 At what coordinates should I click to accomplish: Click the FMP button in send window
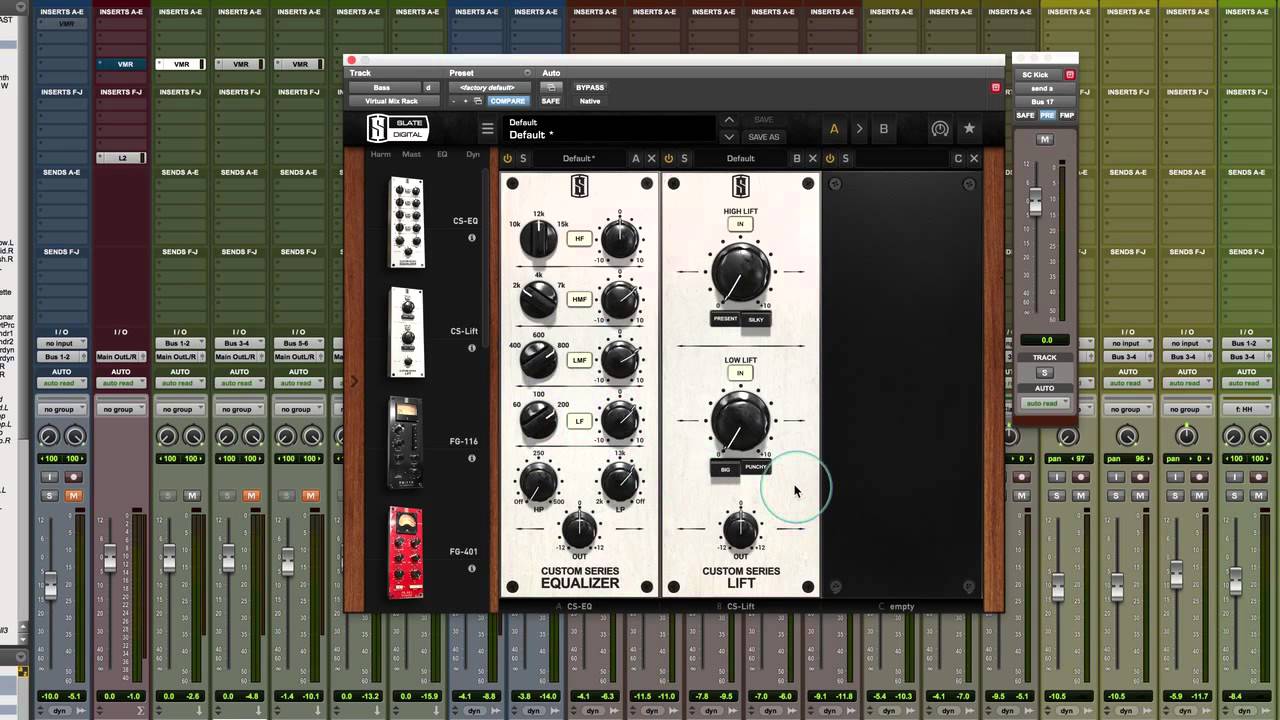click(x=1067, y=115)
